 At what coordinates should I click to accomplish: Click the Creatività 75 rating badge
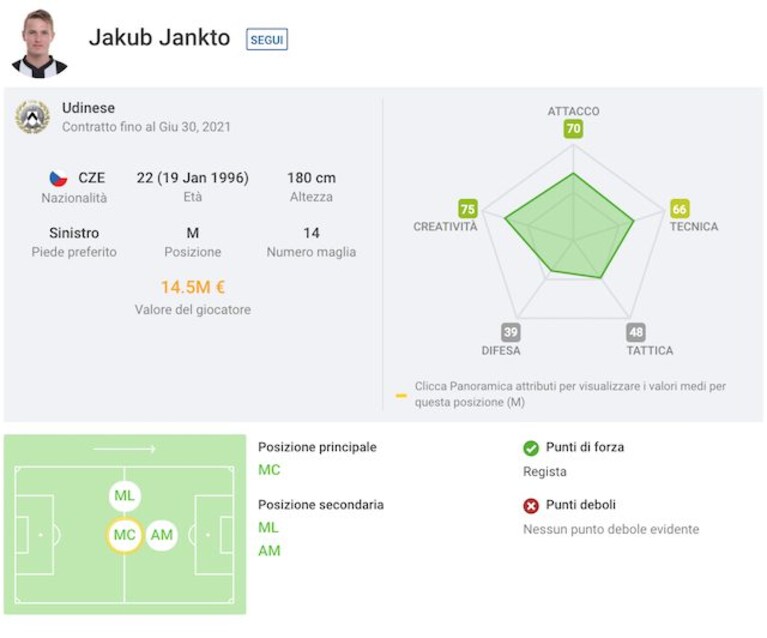468,209
